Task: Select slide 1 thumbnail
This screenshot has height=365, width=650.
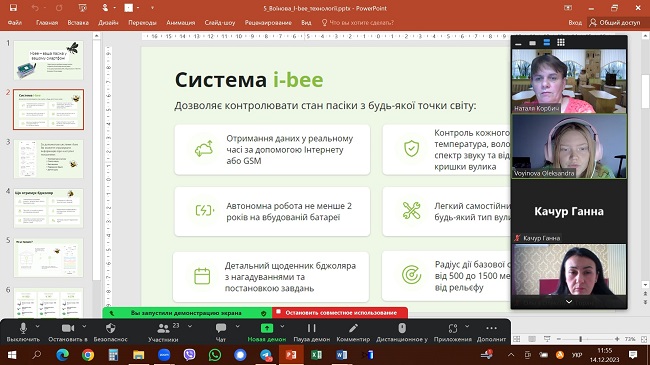Action: (49, 60)
